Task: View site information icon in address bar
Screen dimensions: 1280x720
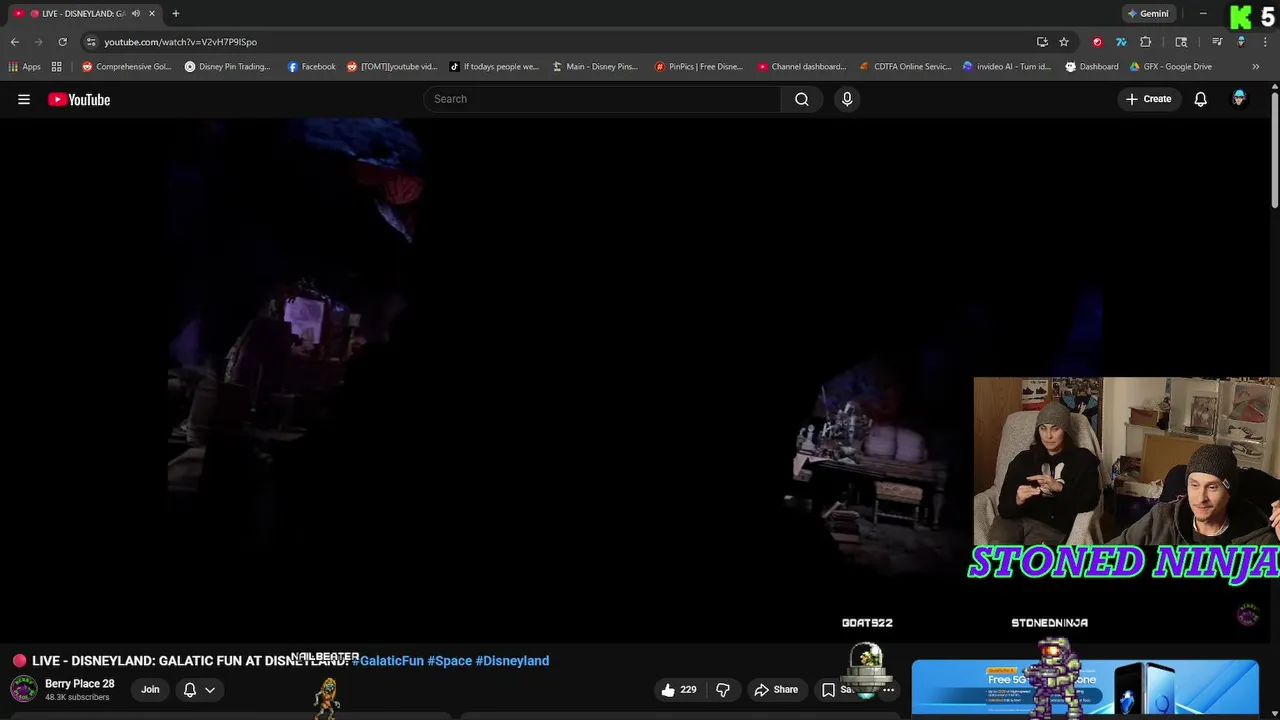Action: [x=91, y=42]
